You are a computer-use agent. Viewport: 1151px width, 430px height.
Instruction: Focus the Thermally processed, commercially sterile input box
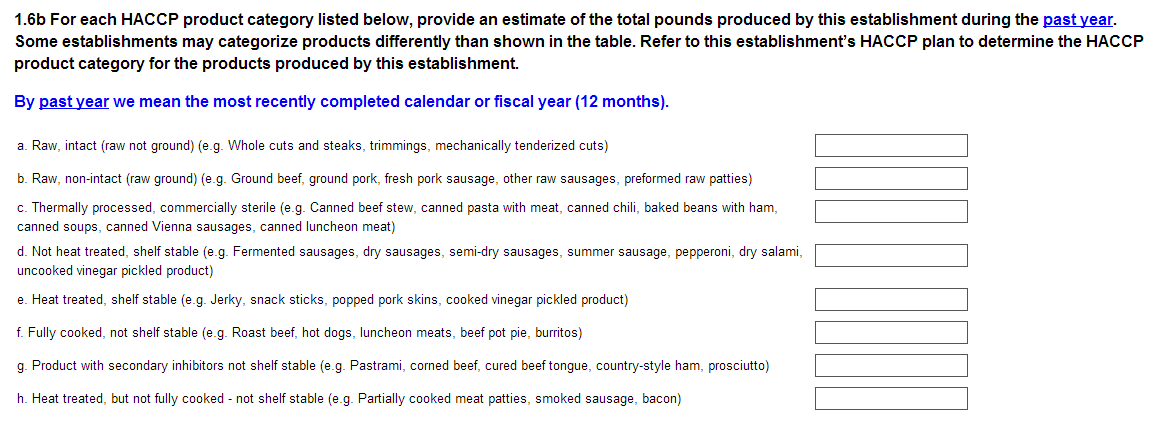pyautogui.click(x=891, y=212)
